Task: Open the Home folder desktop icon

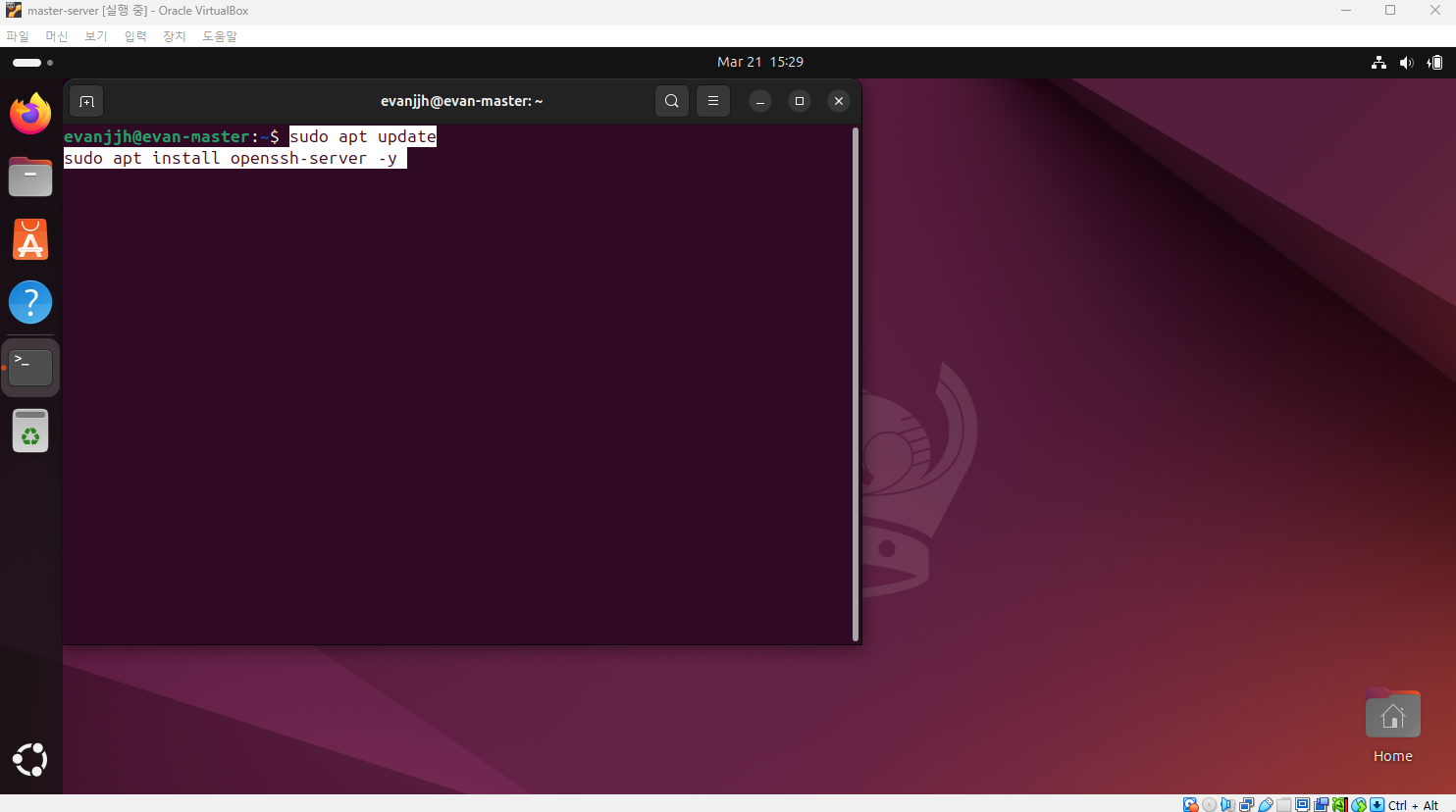Action: pyautogui.click(x=1393, y=726)
